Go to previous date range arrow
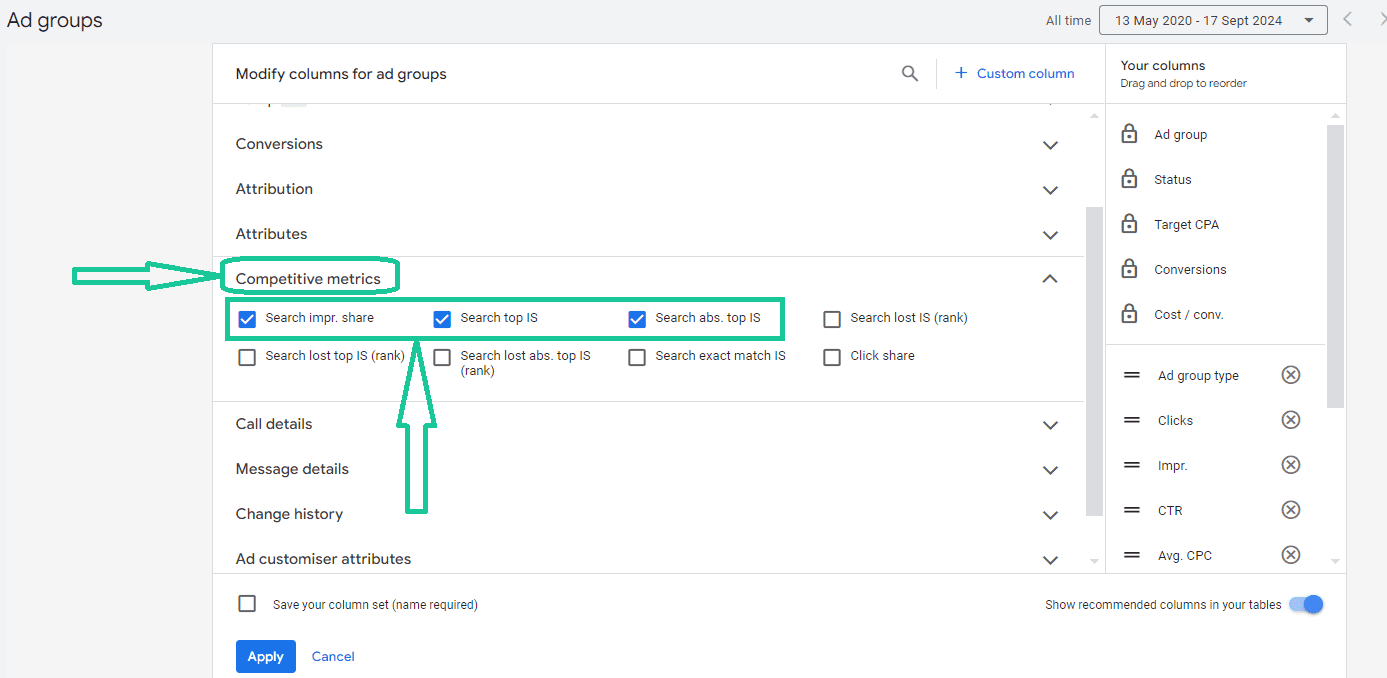The image size is (1387, 678). click(1348, 19)
